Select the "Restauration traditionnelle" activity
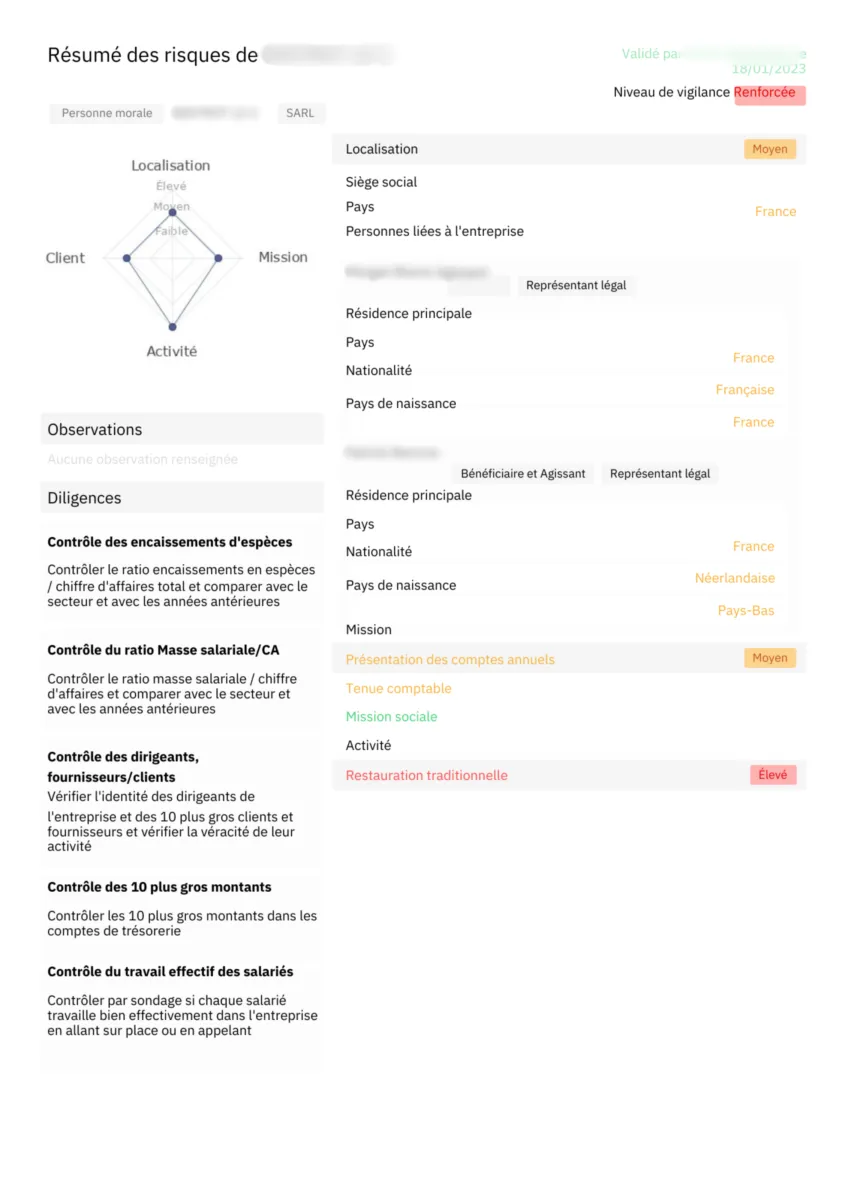This screenshot has height=1200, width=848. pos(426,775)
